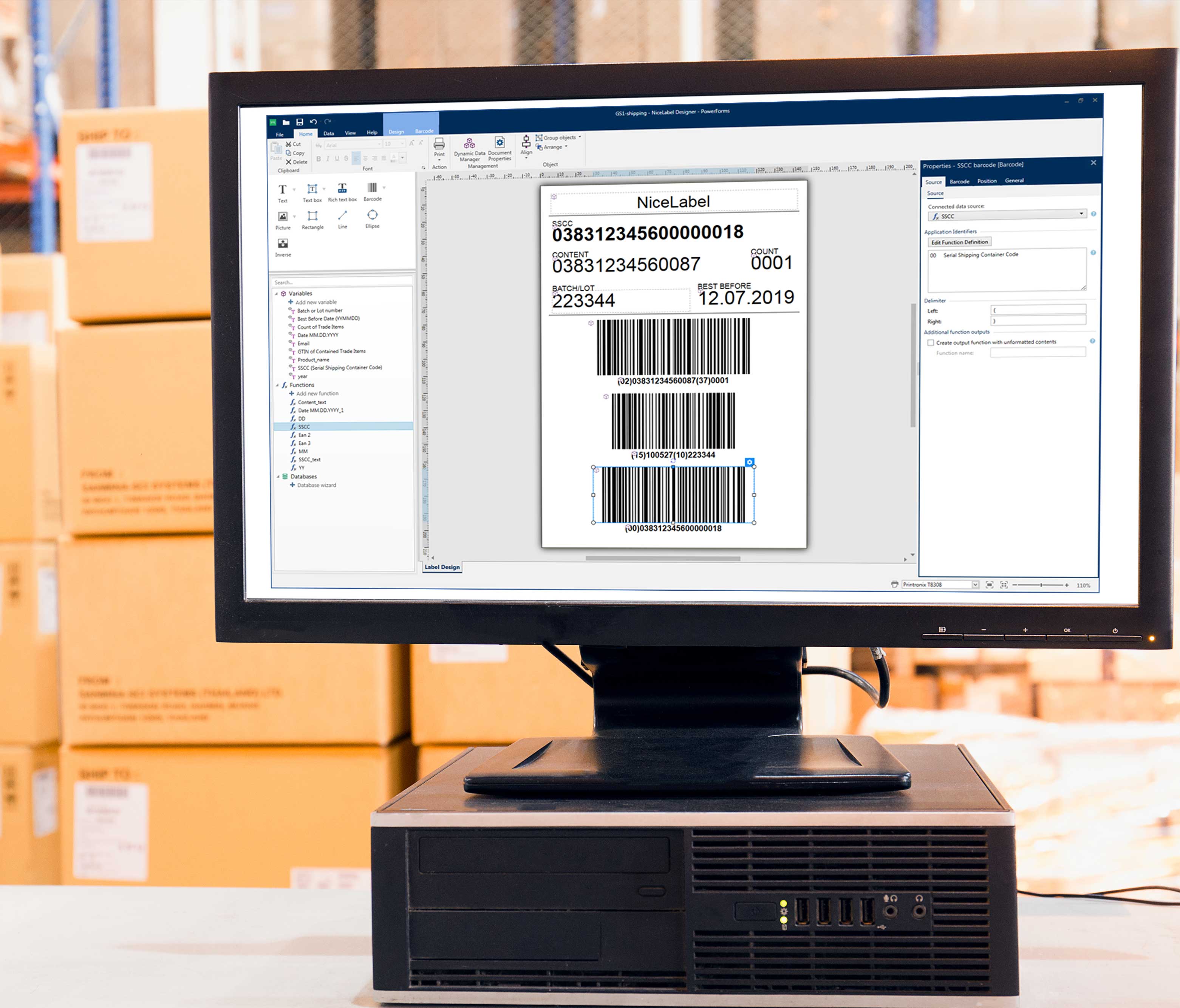The height and width of the screenshot is (1008, 1180).
Task: Switch to the Data ribbon tab
Action: (x=329, y=133)
